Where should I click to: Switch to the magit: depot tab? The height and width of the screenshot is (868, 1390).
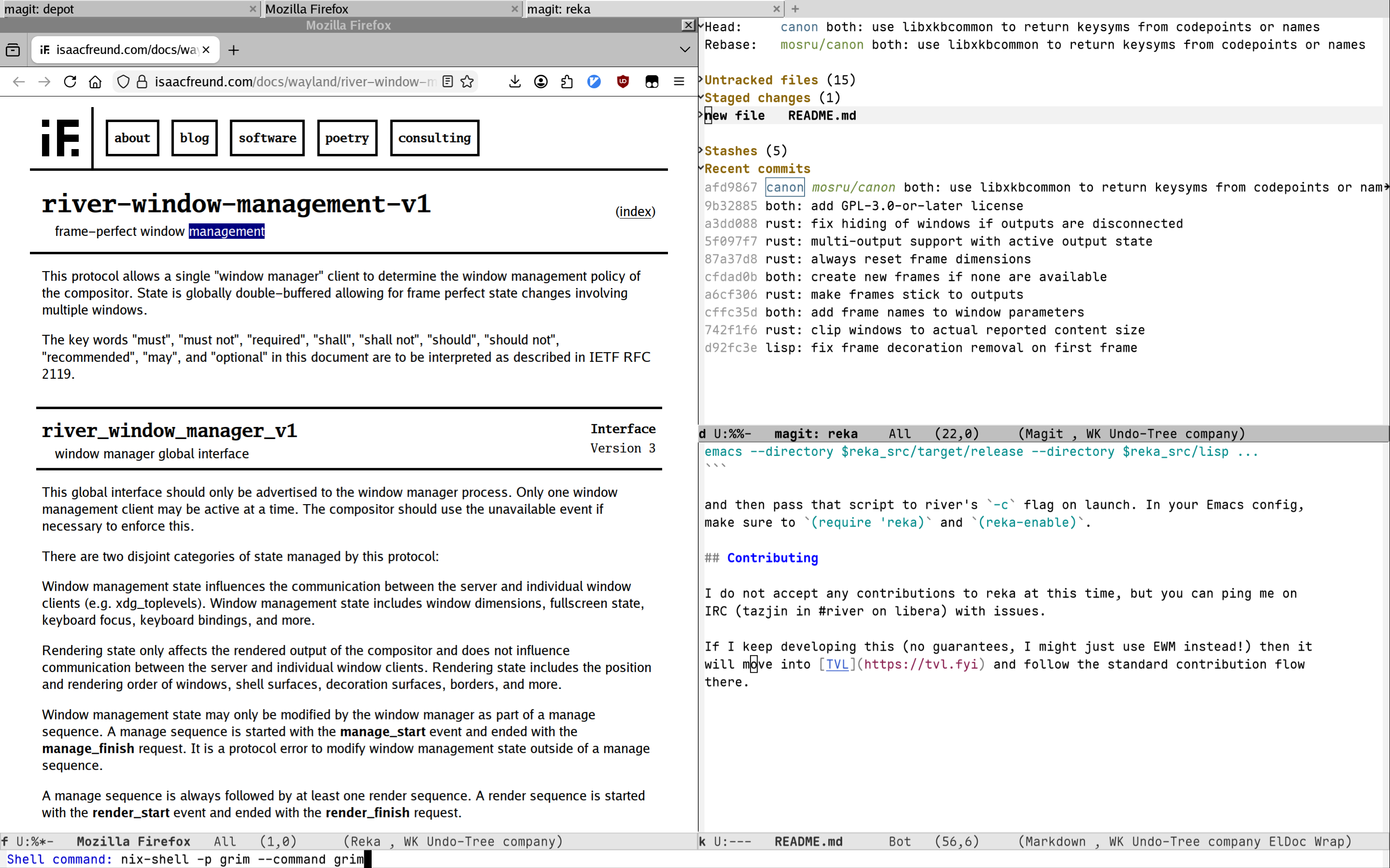coord(126,9)
